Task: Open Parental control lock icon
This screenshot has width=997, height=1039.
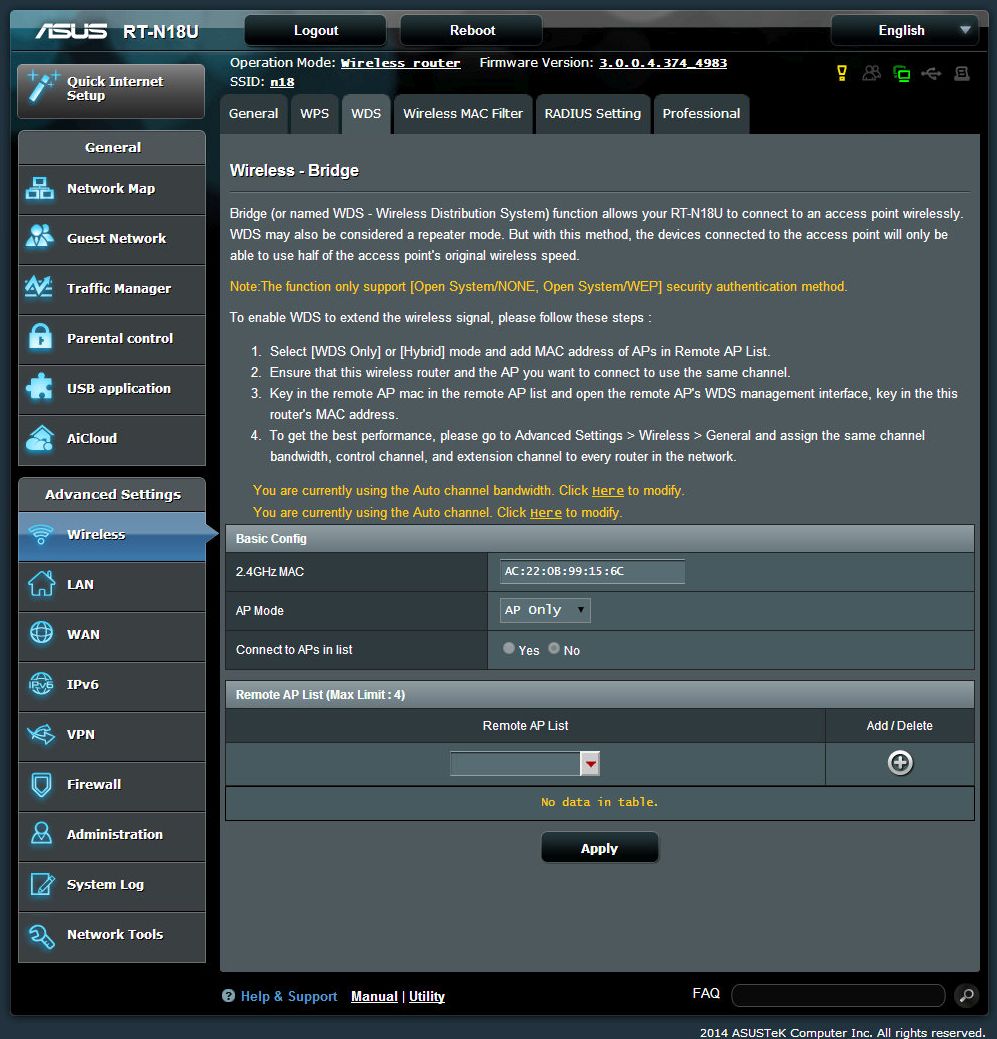Action: coord(40,339)
